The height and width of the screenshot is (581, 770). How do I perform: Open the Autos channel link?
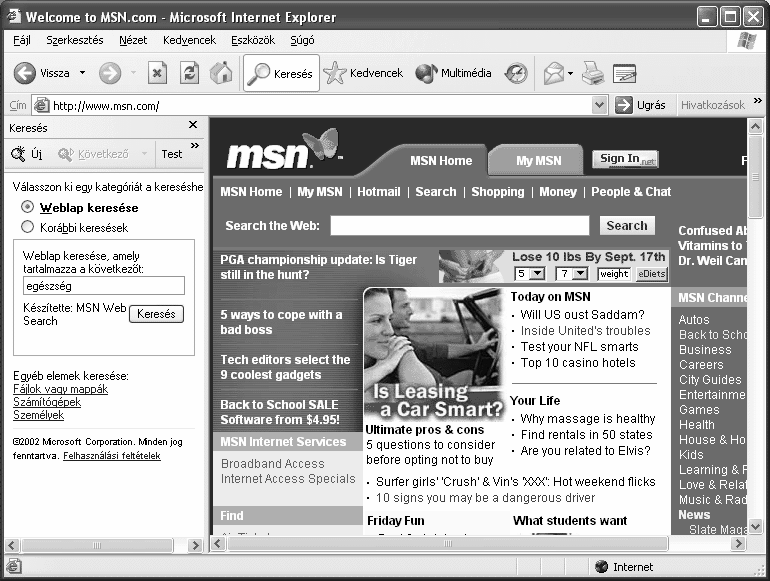[694, 319]
